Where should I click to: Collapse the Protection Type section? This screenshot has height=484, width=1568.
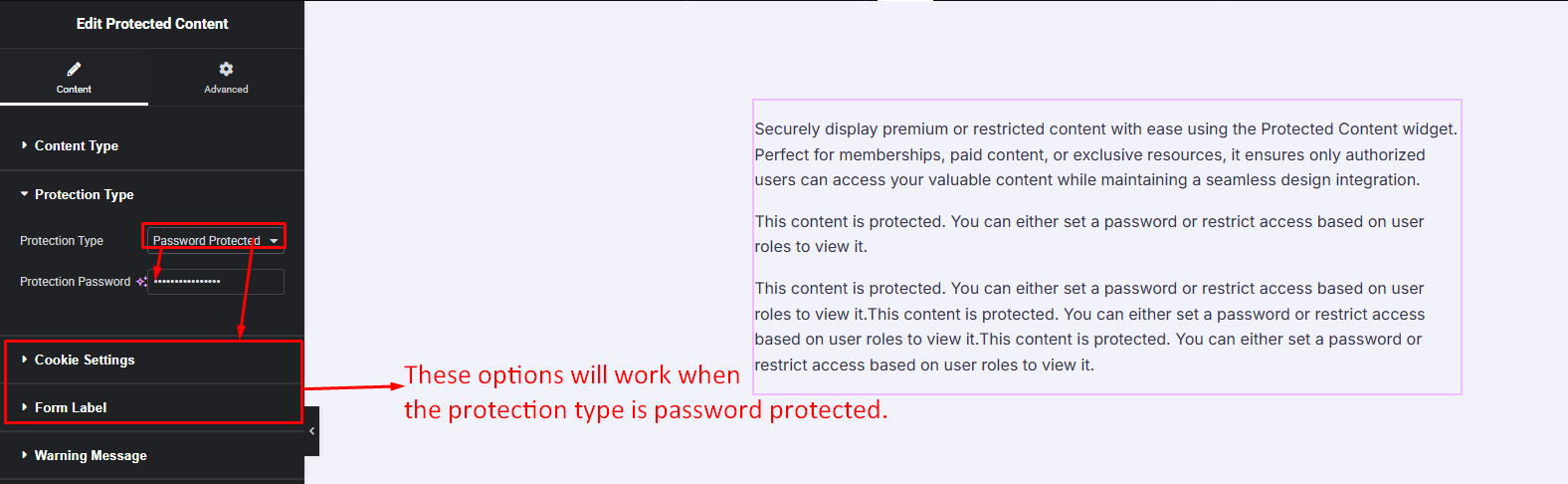pos(84,194)
